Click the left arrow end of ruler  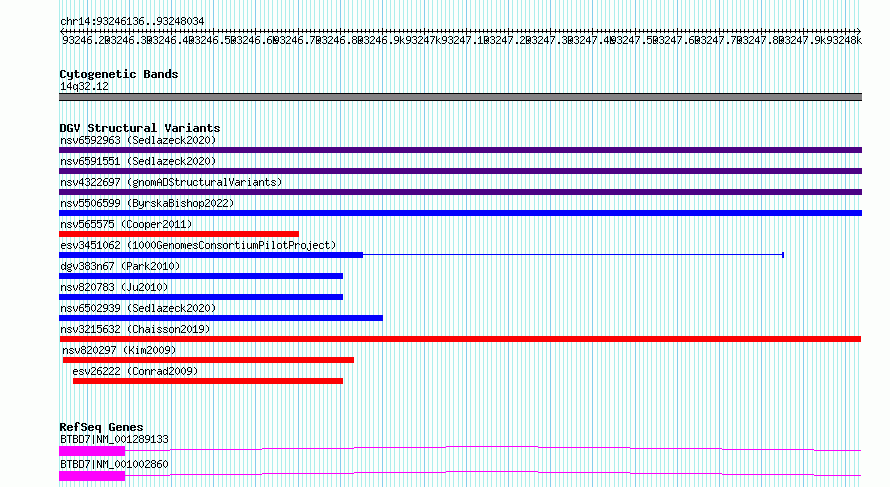pos(62,31)
